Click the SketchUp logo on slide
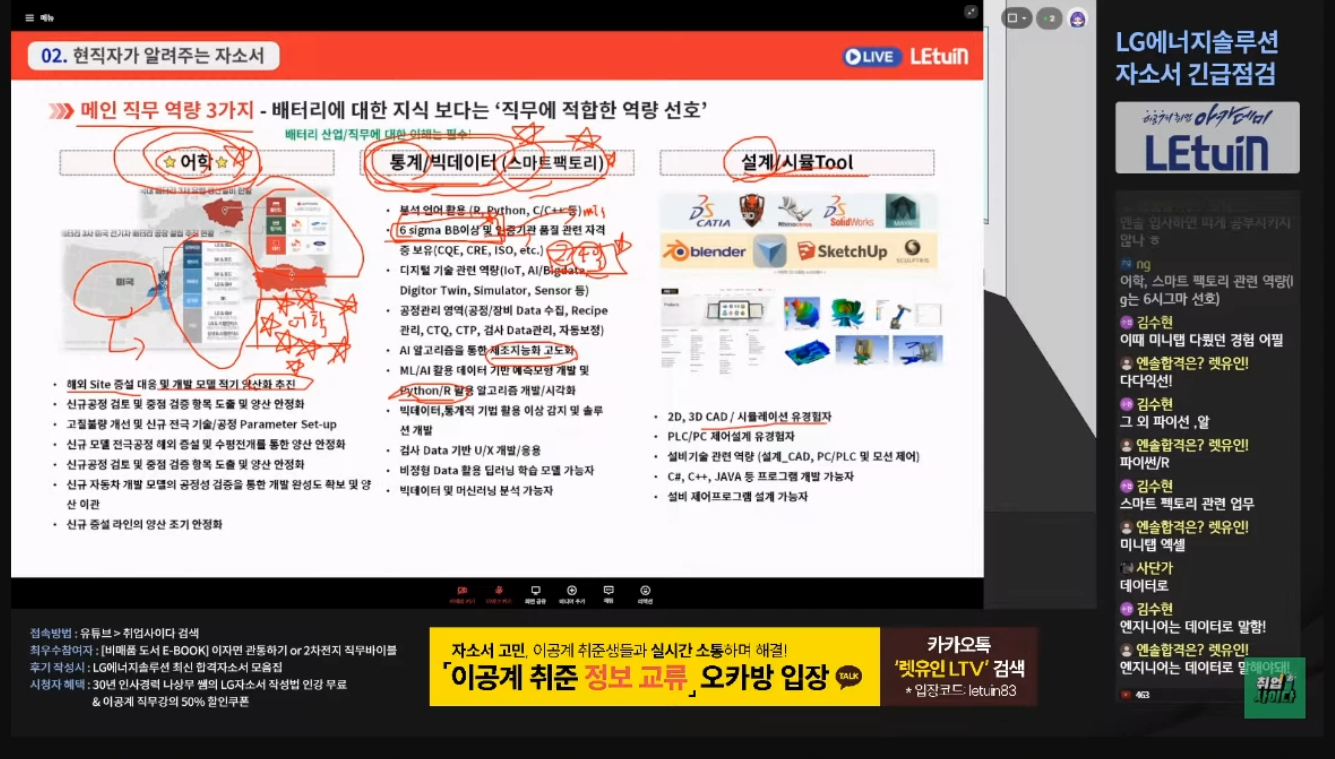This screenshot has width=1335, height=759. click(x=841, y=251)
